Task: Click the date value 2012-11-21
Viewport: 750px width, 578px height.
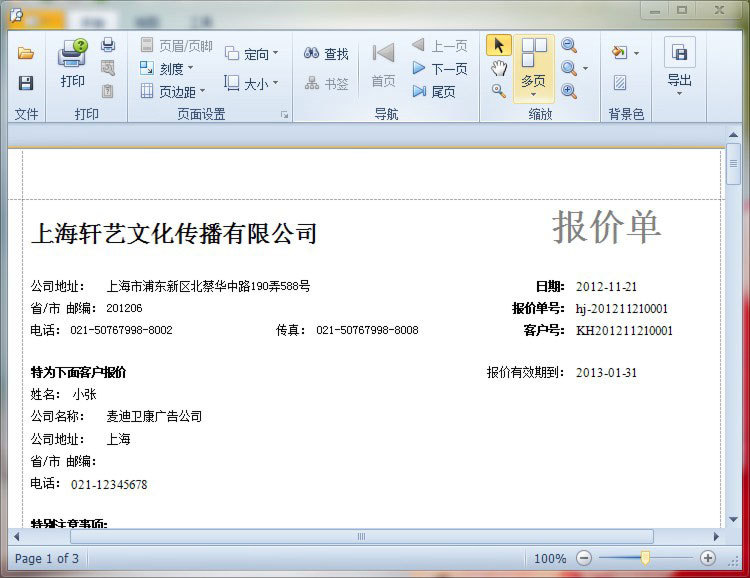Action: click(x=607, y=287)
